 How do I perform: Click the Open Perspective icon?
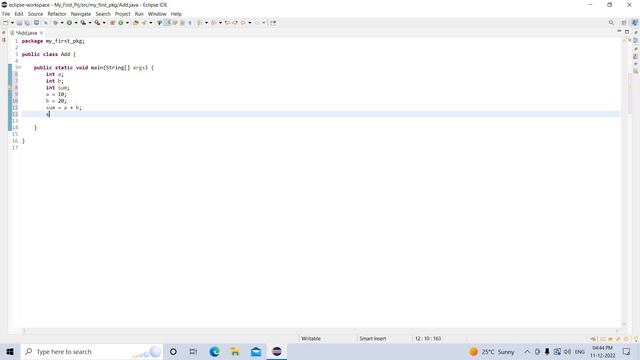click(x=624, y=23)
